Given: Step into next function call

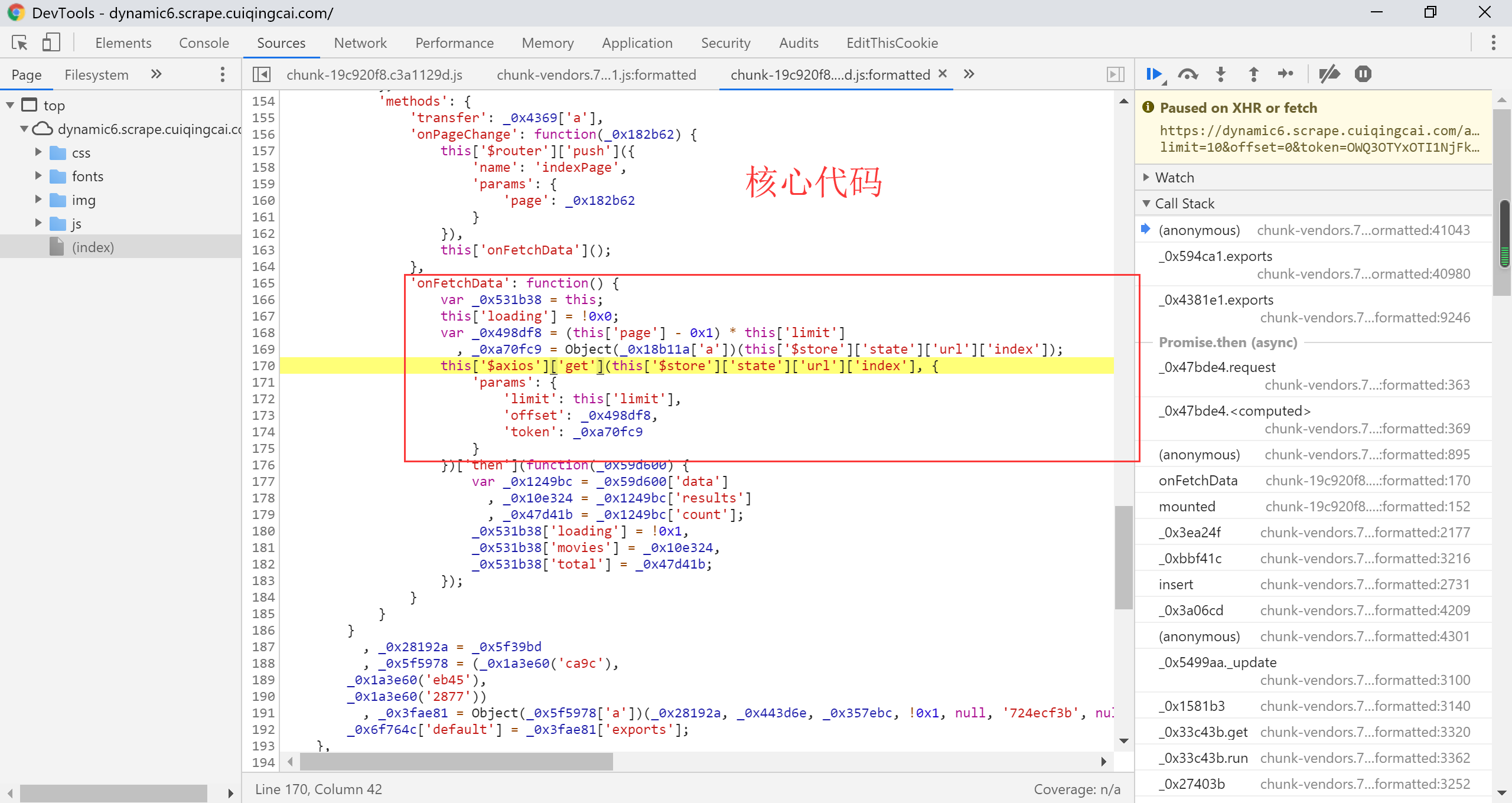Looking at the screenshot, I should [1220, 74].
